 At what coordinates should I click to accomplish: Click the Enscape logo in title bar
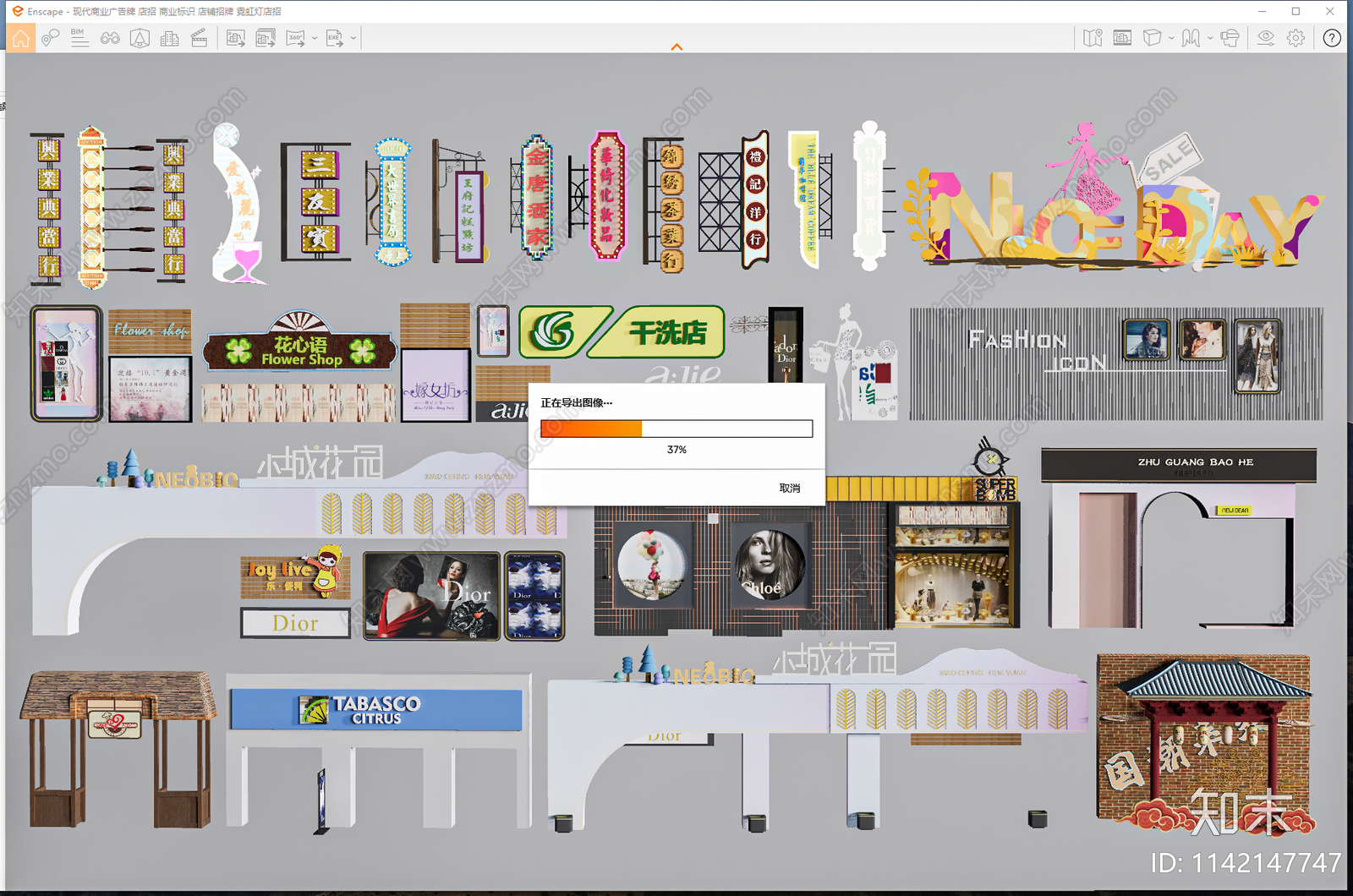pyautogui.click(x=17, y=11)
